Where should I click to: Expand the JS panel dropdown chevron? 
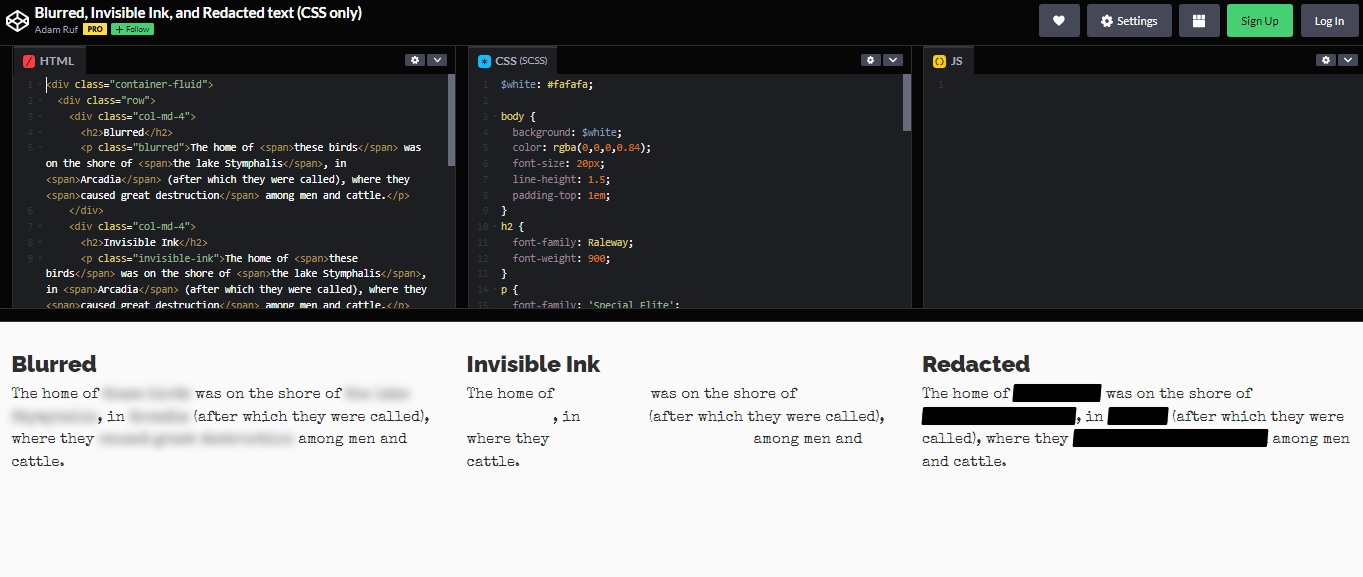tap(1348, 60)
